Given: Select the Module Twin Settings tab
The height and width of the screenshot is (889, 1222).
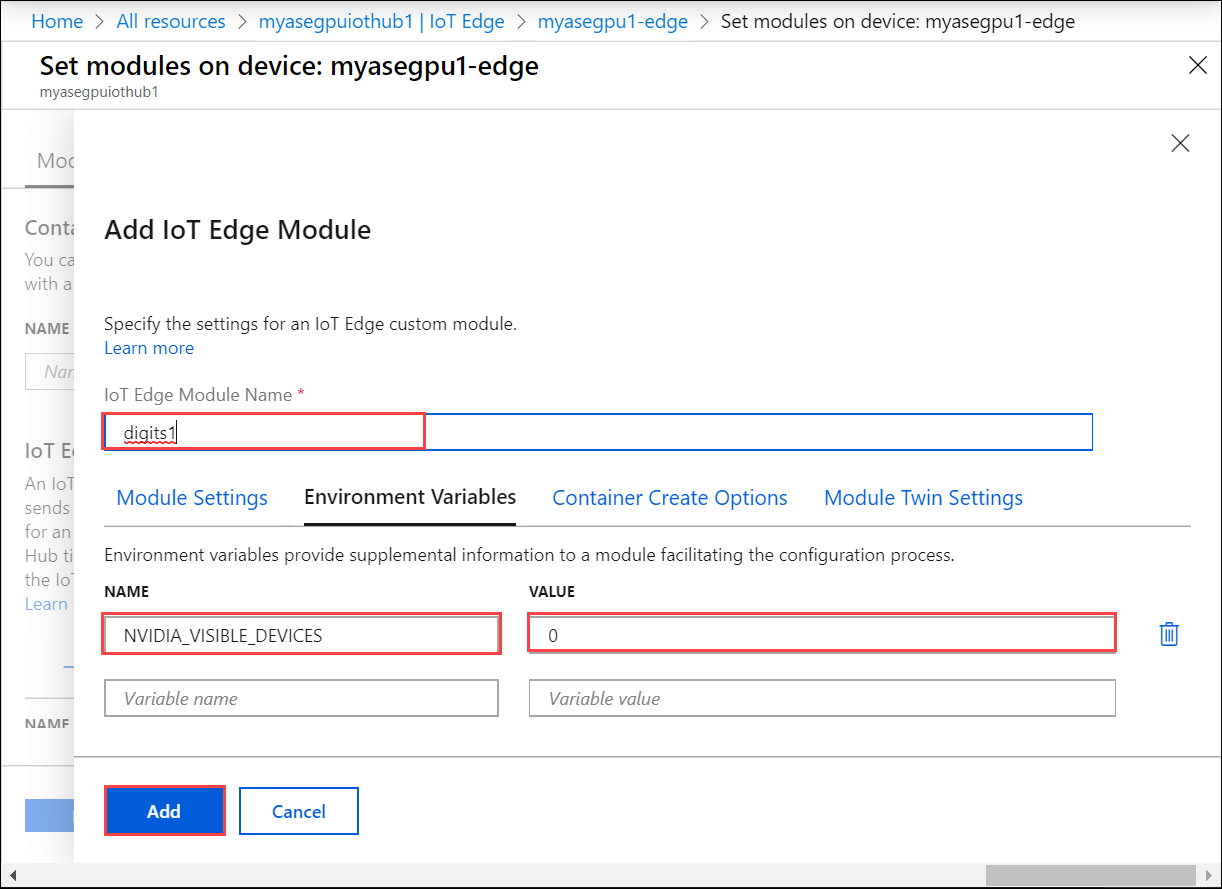Looking at the screenshot, I should [923, 497].
